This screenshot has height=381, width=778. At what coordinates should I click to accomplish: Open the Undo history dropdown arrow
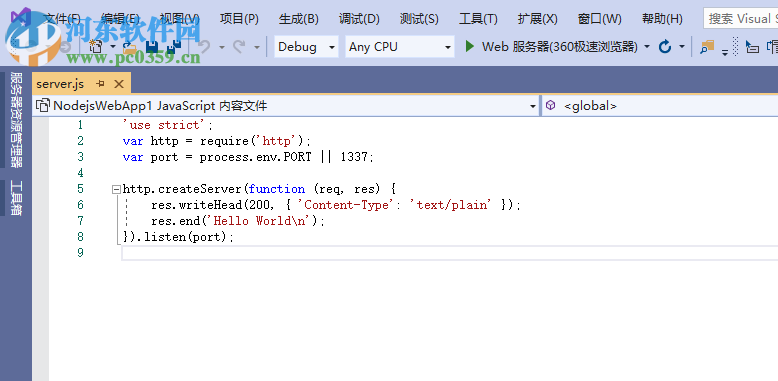pos(222,47)
